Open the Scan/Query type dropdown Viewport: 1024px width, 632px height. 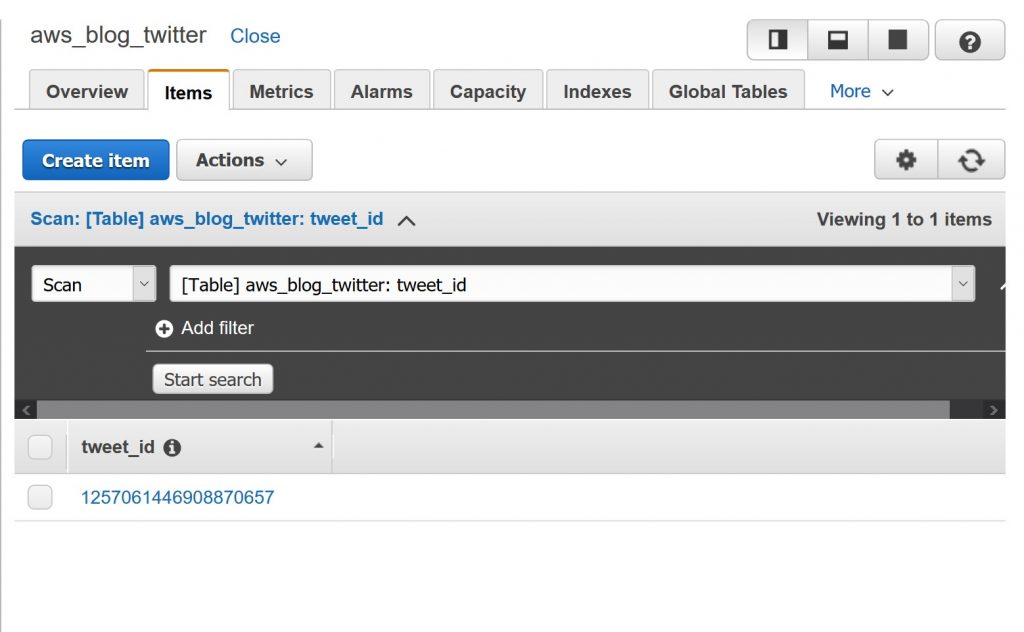click(93, 284)
